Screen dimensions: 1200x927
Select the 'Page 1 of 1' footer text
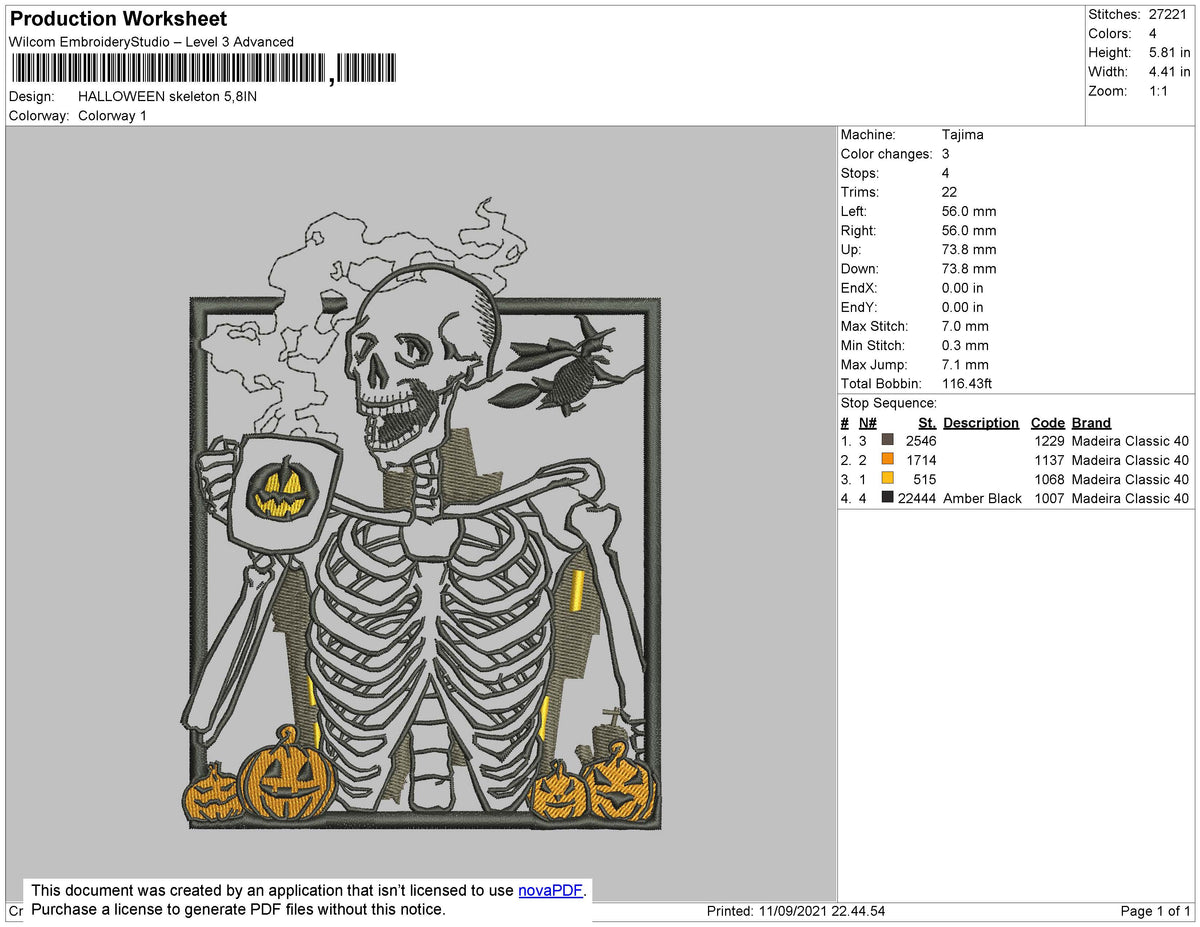click(1155, 911)
